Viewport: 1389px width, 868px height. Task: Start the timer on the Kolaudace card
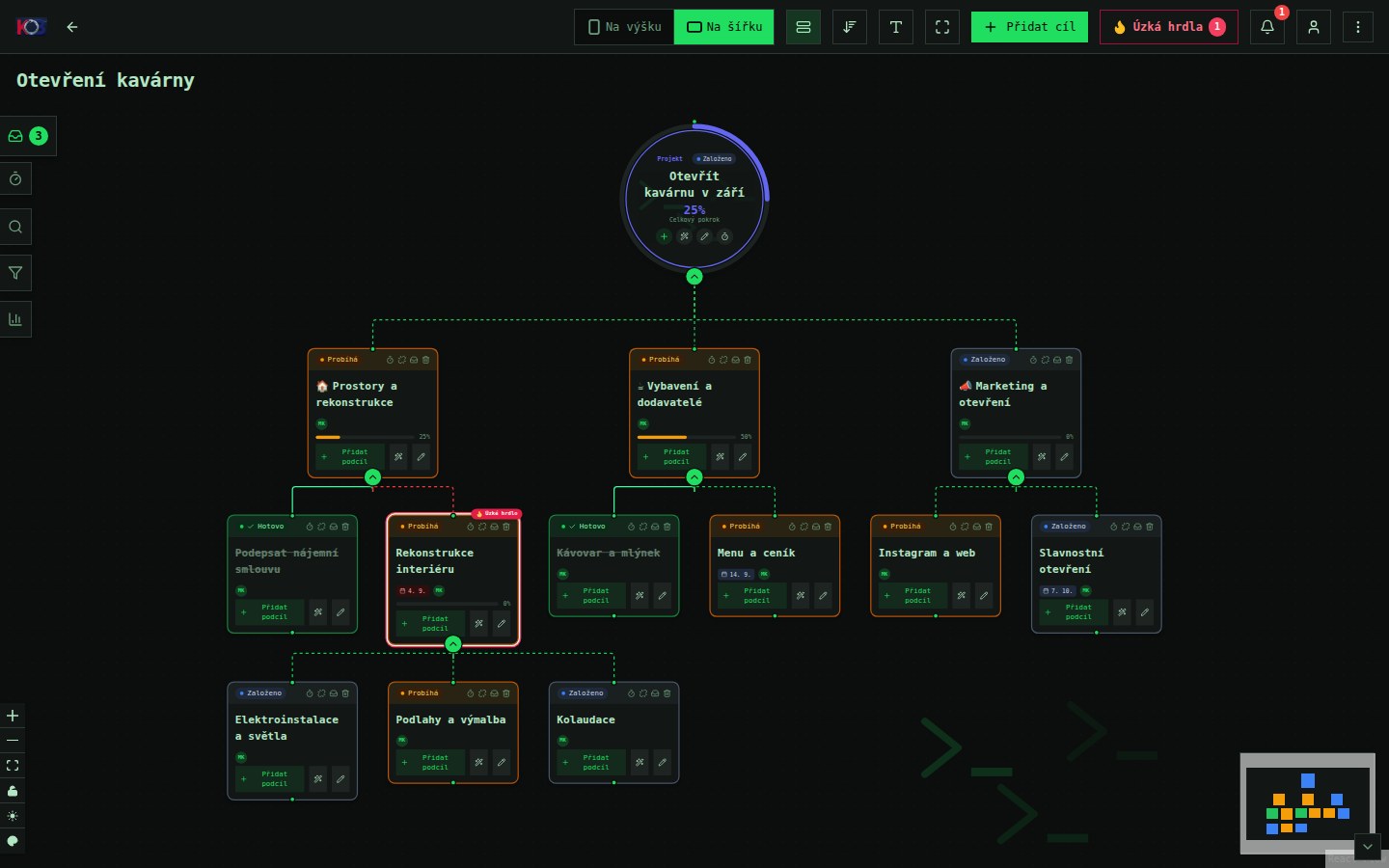click(x=632, y=693)
